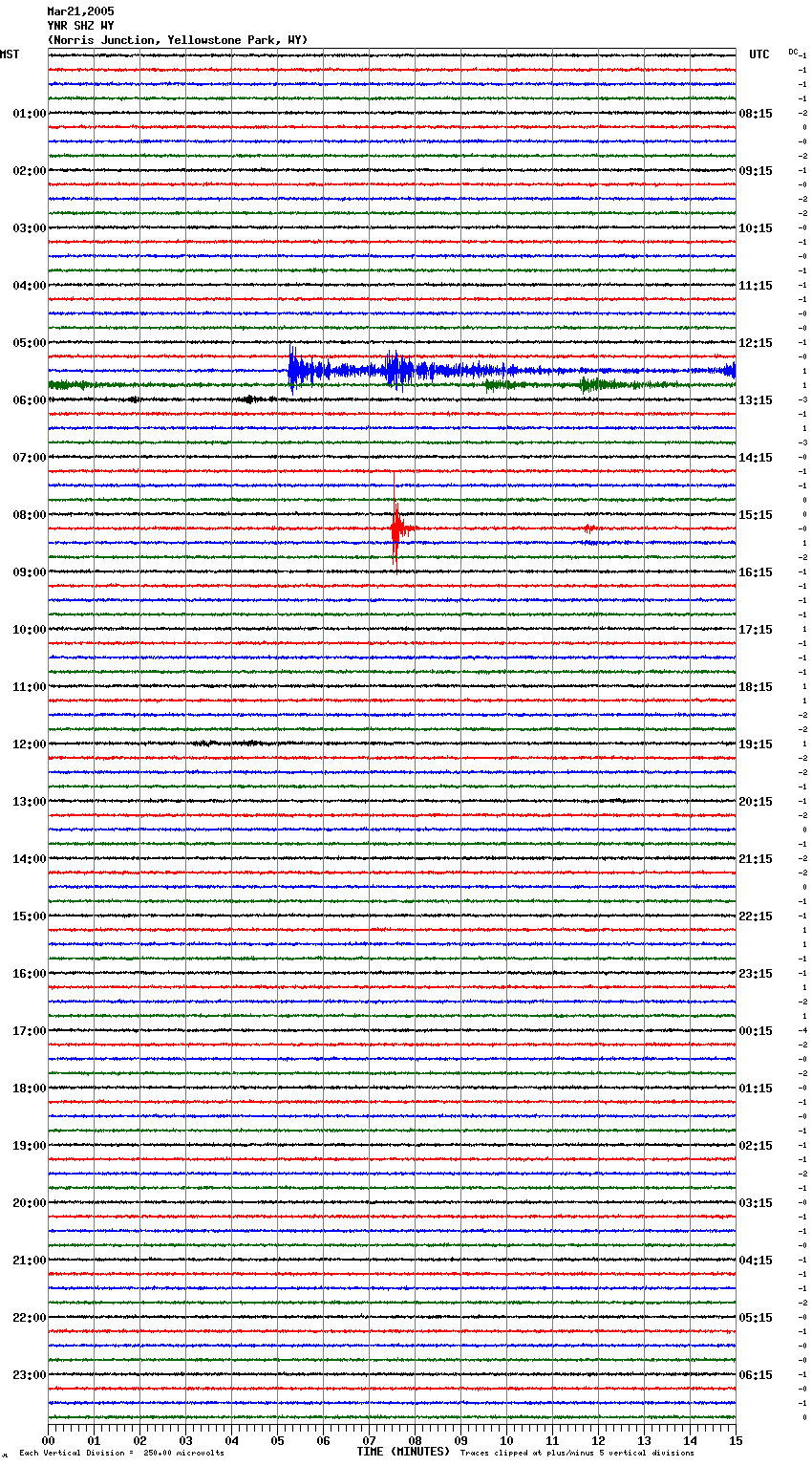Click the 06:15 UTC time label

pyautogui.click(x=756, y=1375)
